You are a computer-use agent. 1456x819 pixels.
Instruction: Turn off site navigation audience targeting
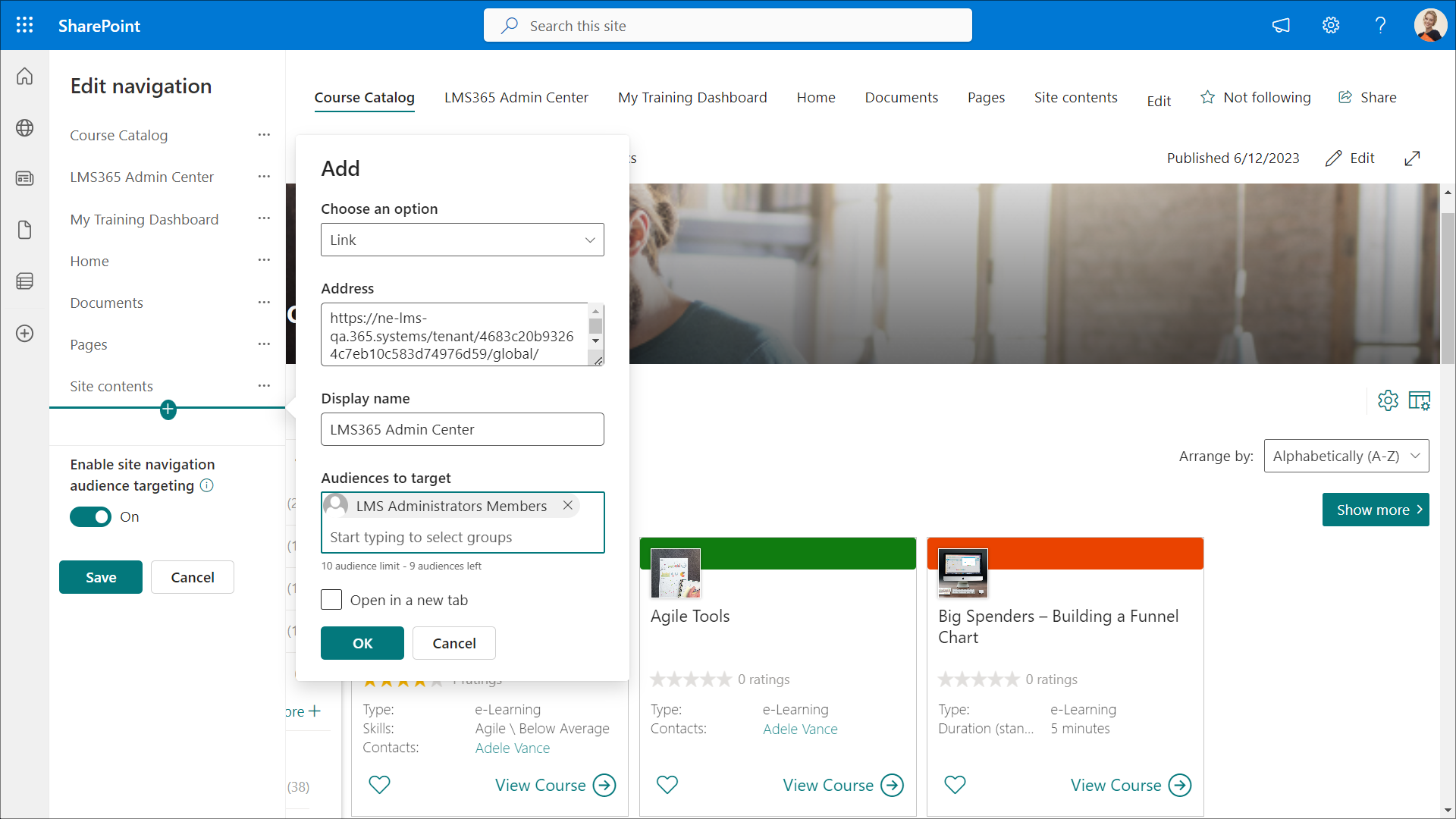click(x=91, y=517)
